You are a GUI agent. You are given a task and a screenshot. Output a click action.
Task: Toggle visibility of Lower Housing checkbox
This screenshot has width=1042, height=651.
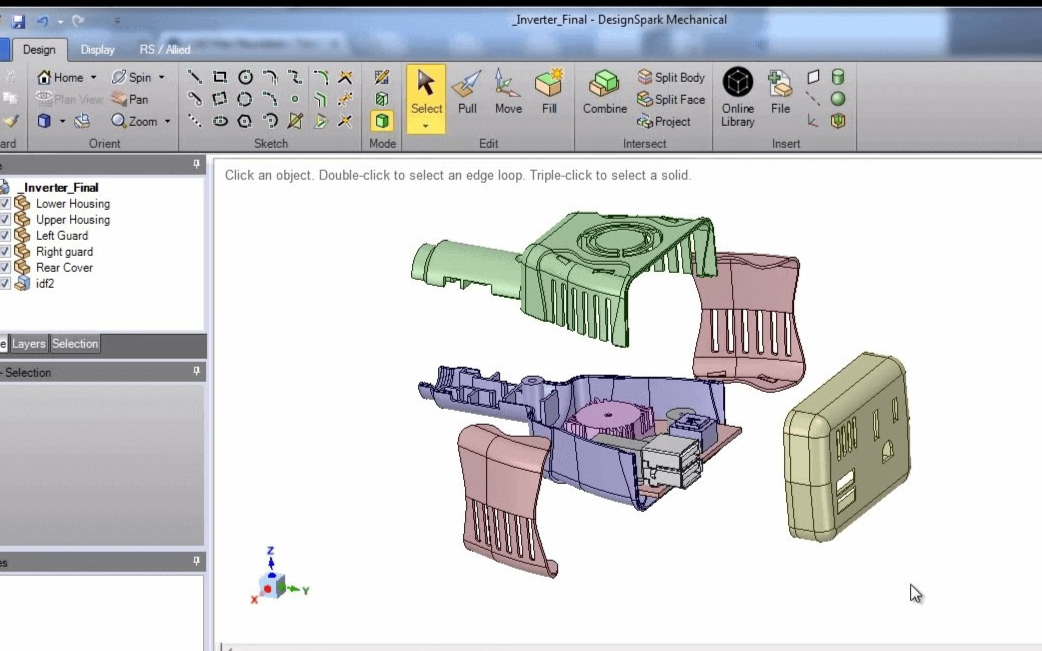(5, 203)
